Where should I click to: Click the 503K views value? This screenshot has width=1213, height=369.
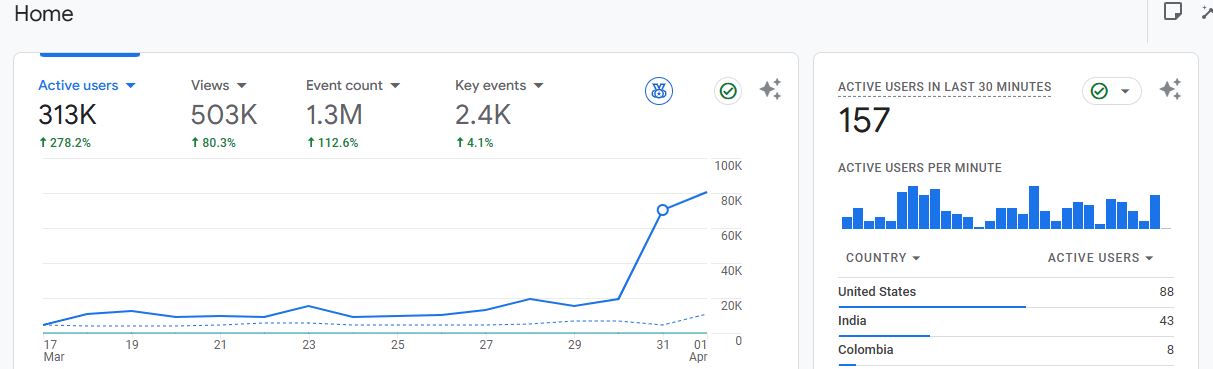pyautogui.click(x=224, y=116)
